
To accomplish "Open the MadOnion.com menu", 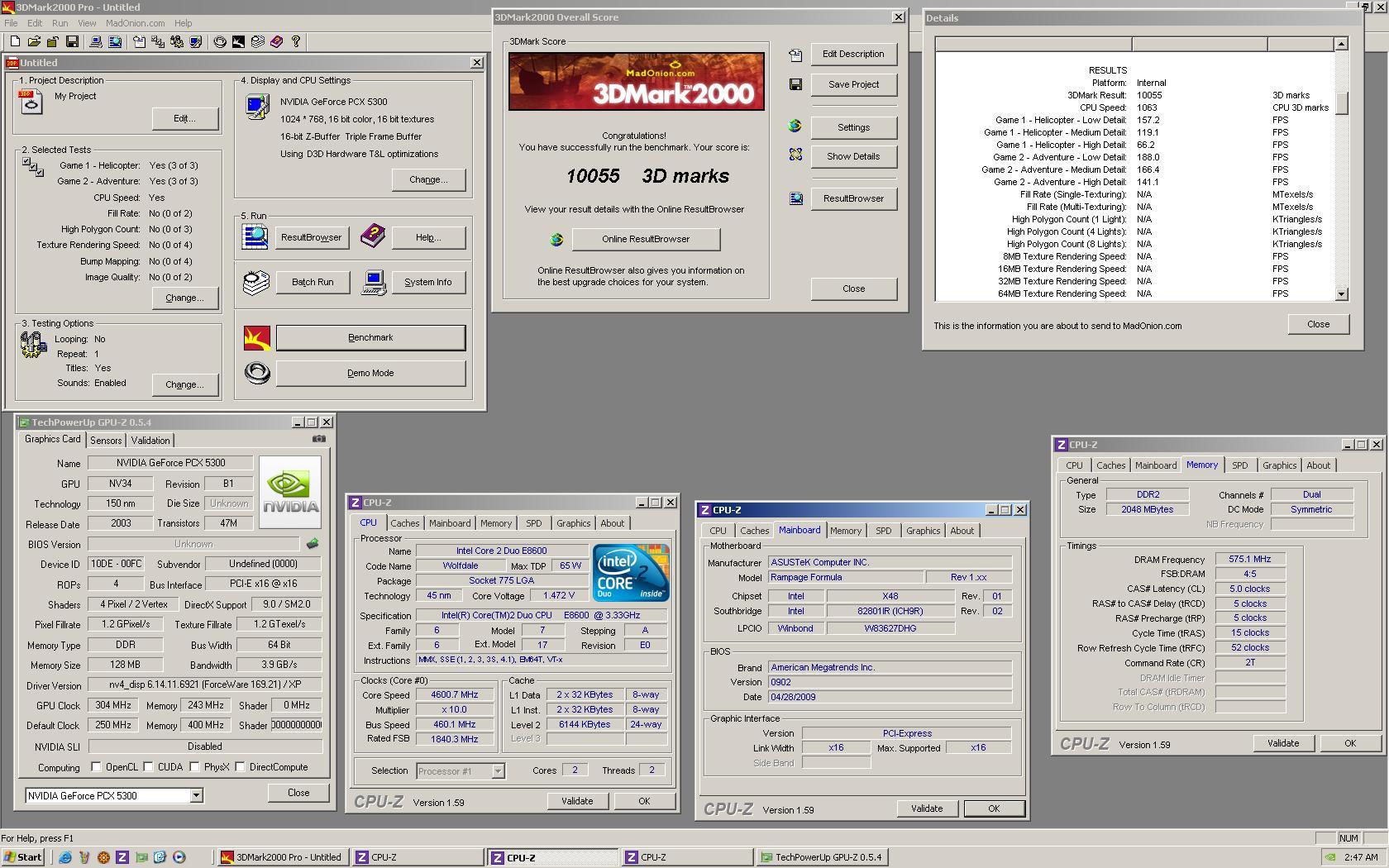I will (135, 23).
